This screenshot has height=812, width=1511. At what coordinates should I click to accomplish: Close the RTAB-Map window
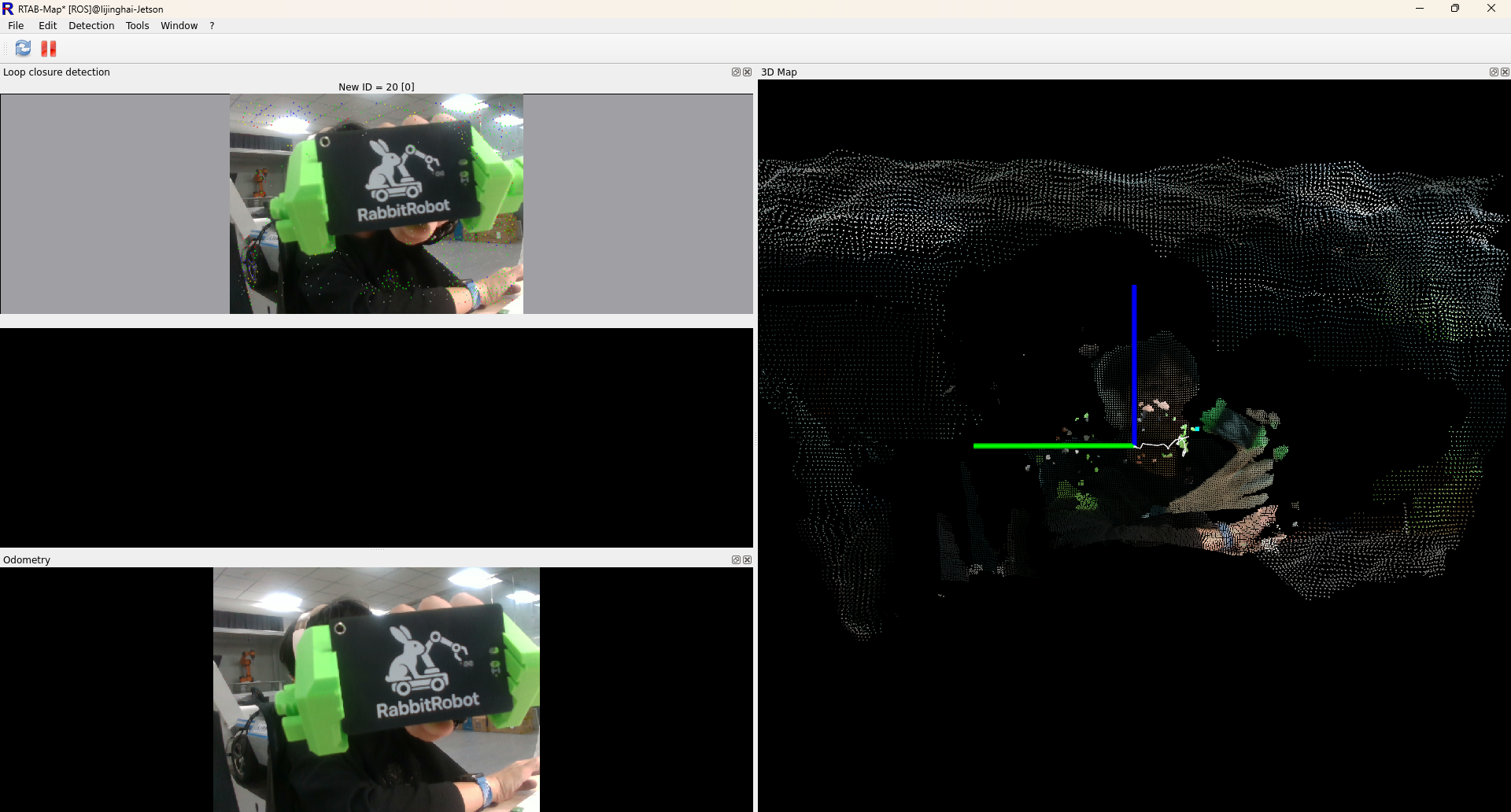click(x=1491, y=9)
